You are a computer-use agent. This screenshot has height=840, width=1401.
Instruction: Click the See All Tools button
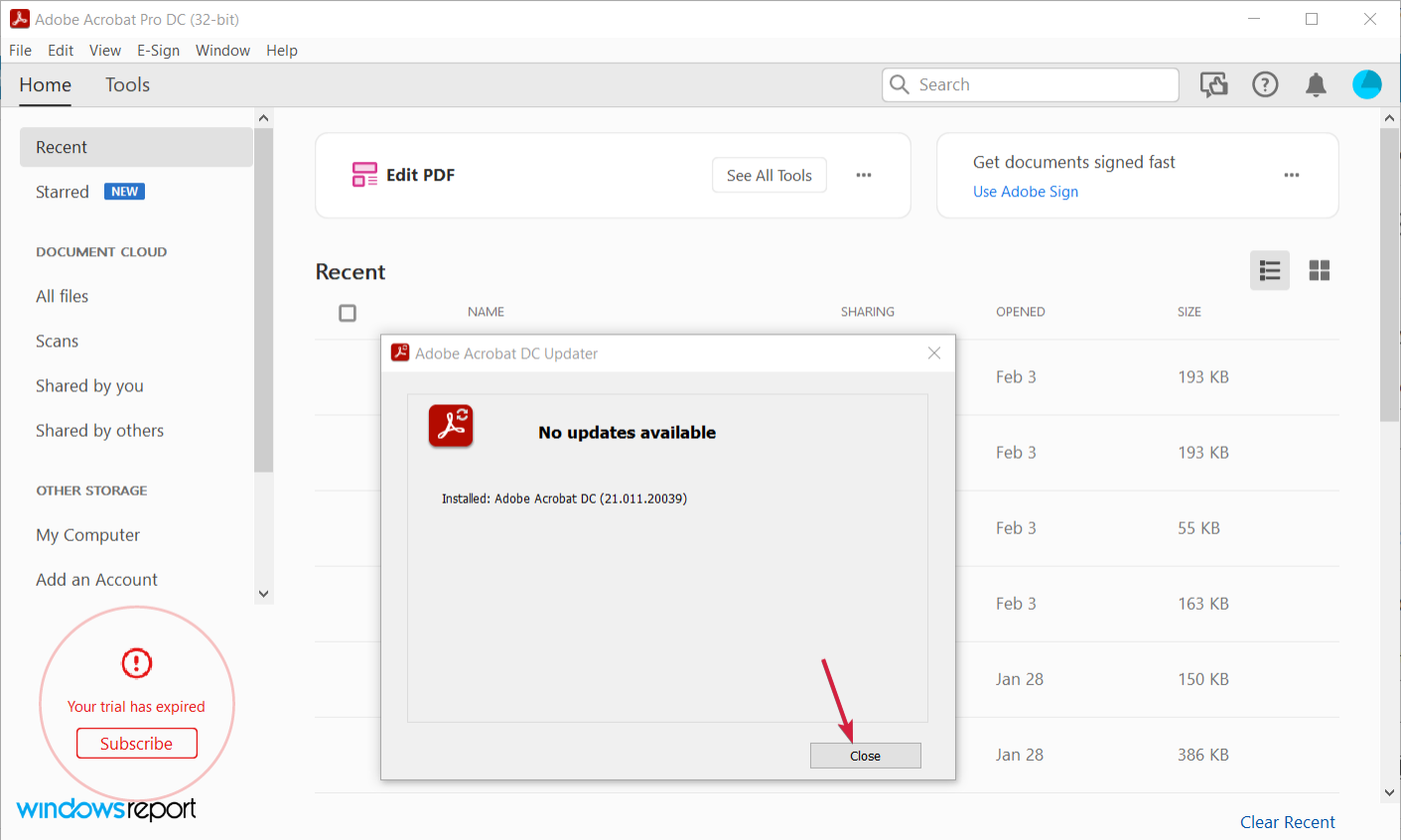click(x=770, y=176)
